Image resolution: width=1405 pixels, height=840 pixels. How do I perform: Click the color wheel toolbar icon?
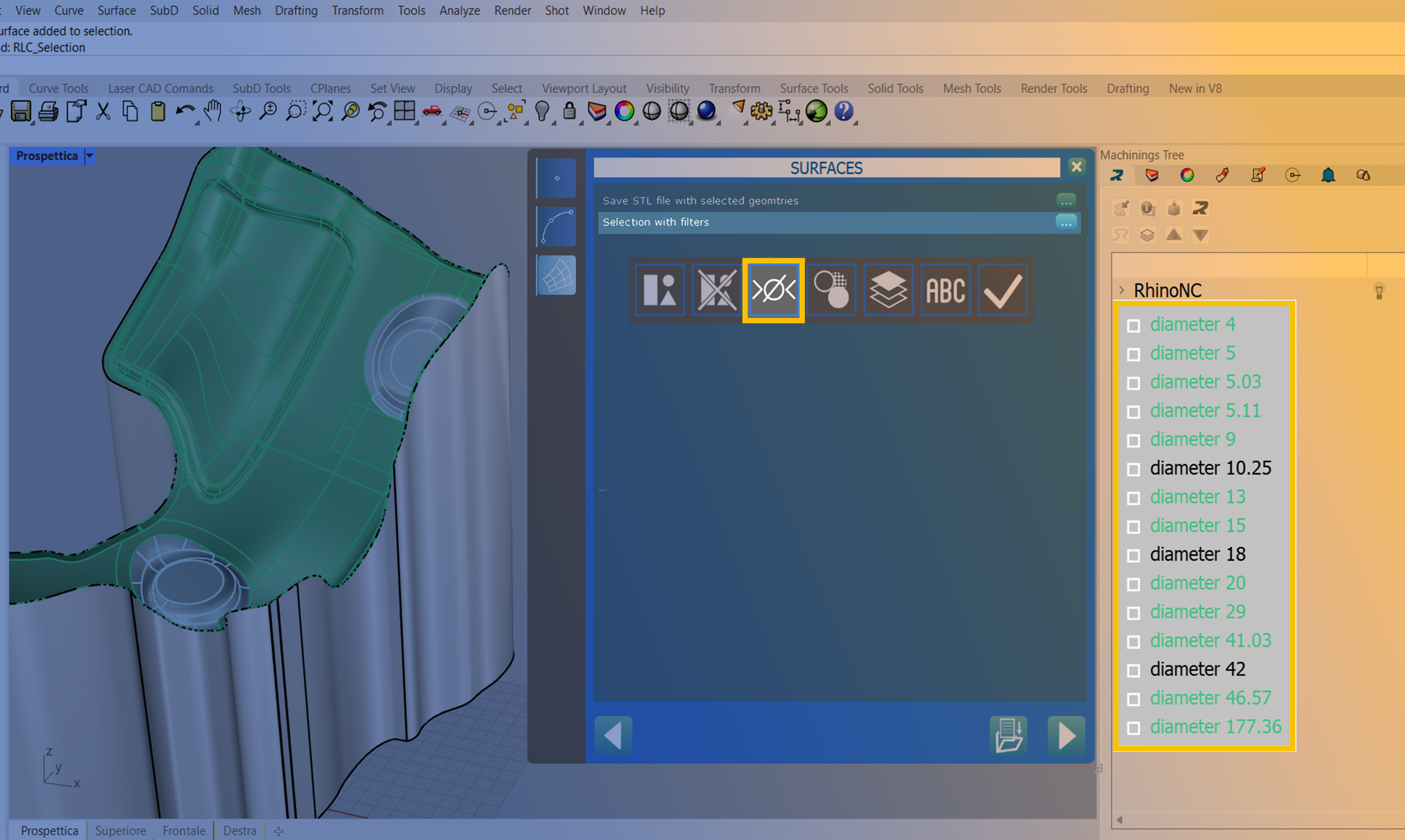[x=624, y=111]
